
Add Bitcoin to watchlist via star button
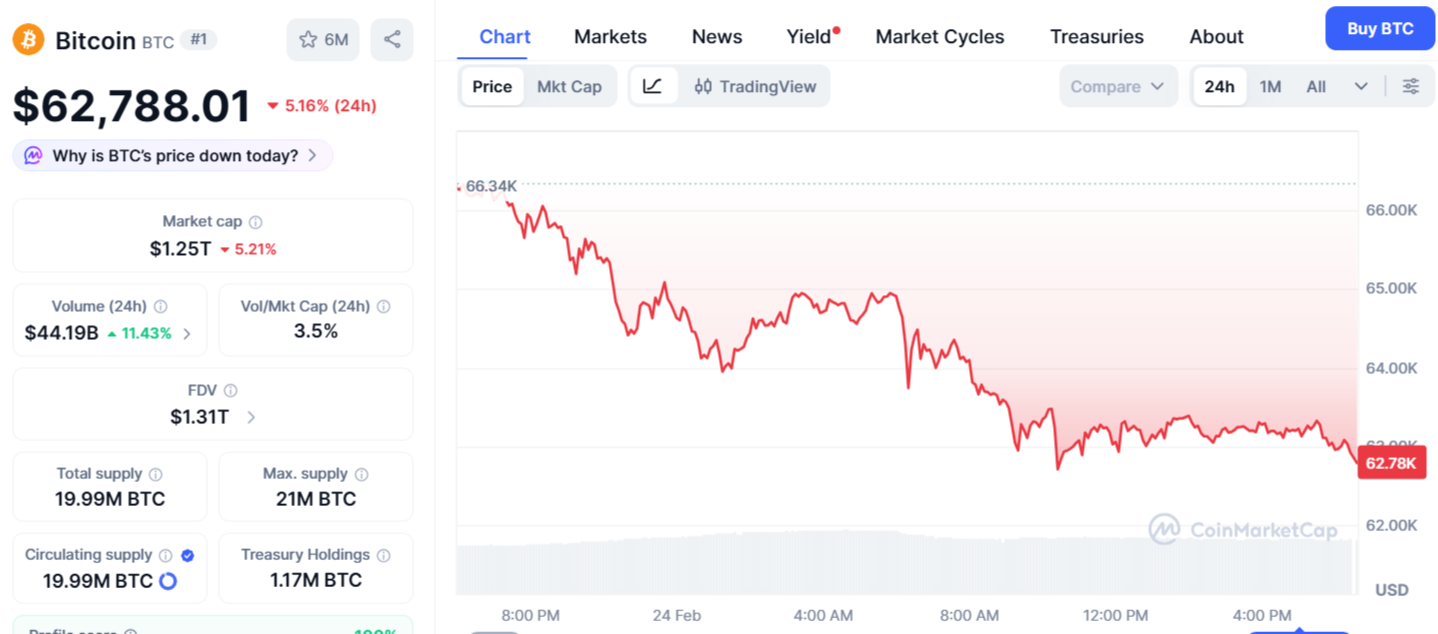pos(323,40)
